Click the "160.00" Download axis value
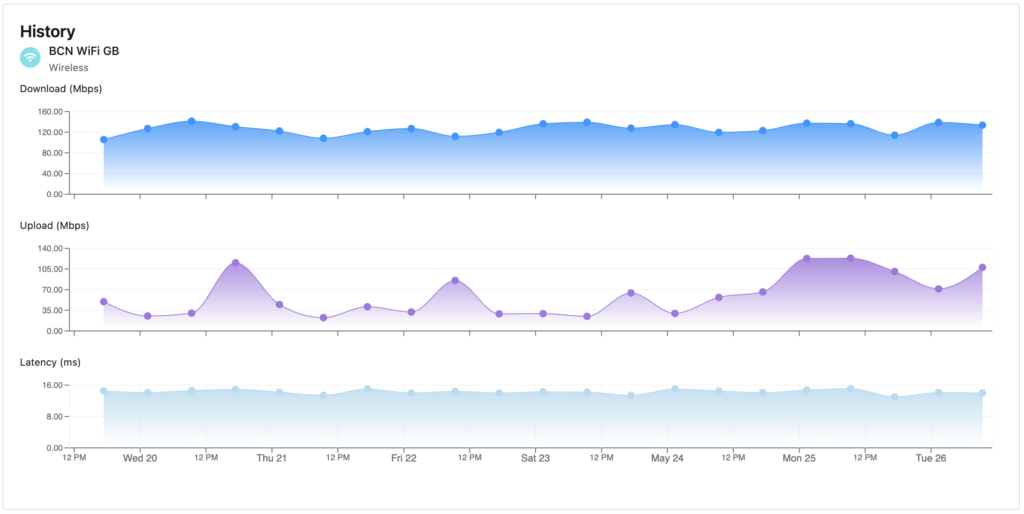Viewport: 1024px width, 514px height. point(50,112)
